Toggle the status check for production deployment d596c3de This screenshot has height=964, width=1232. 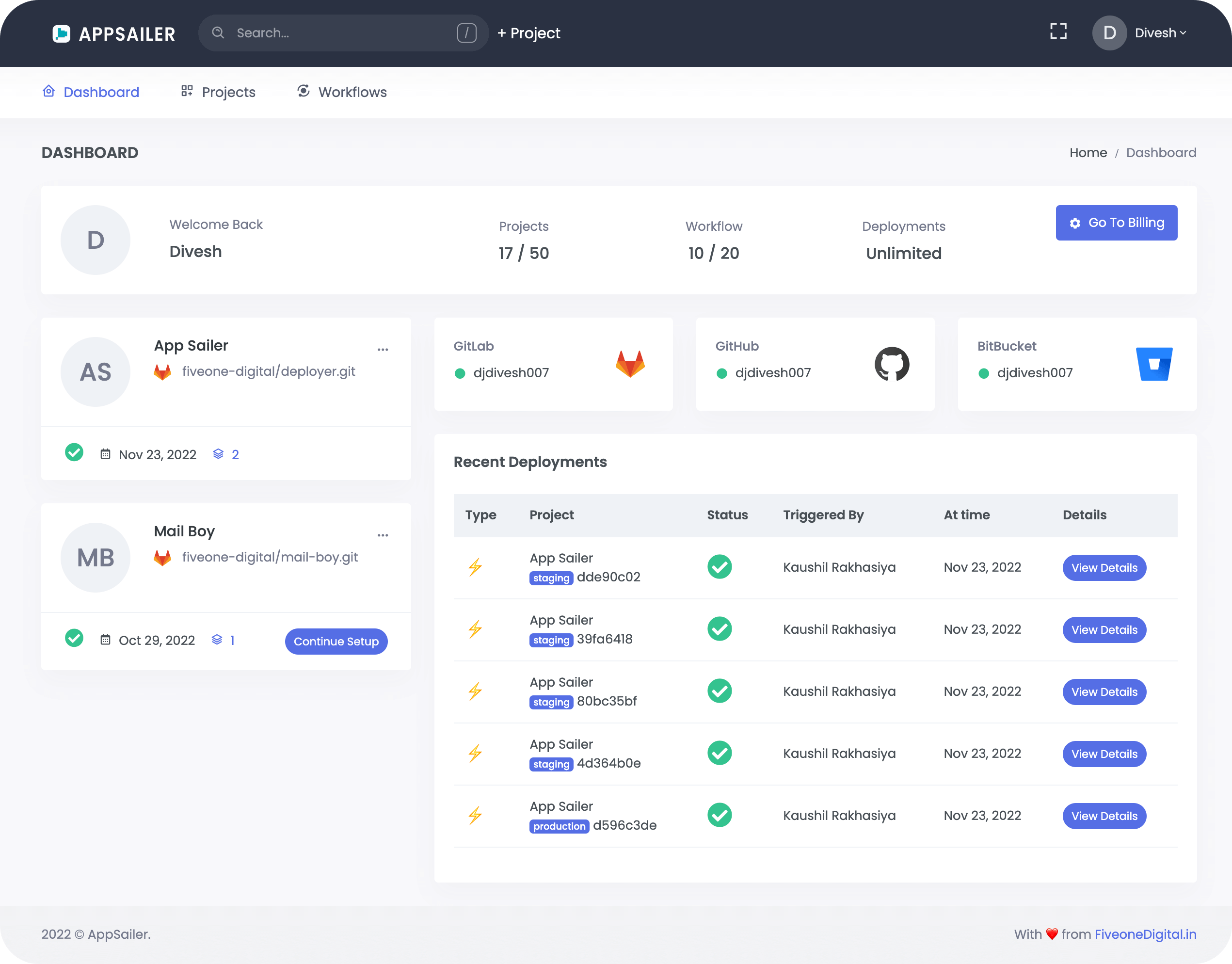(x=719, y=815)
